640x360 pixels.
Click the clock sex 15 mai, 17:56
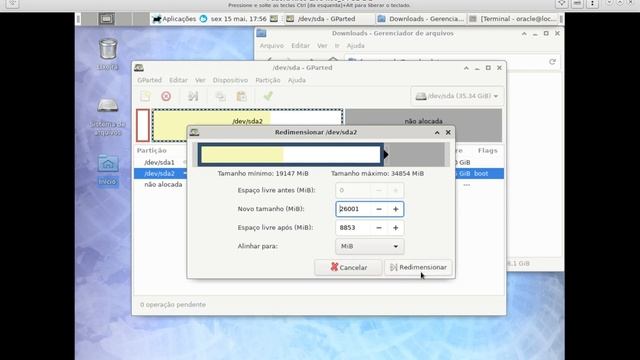(x=238, y=19)
